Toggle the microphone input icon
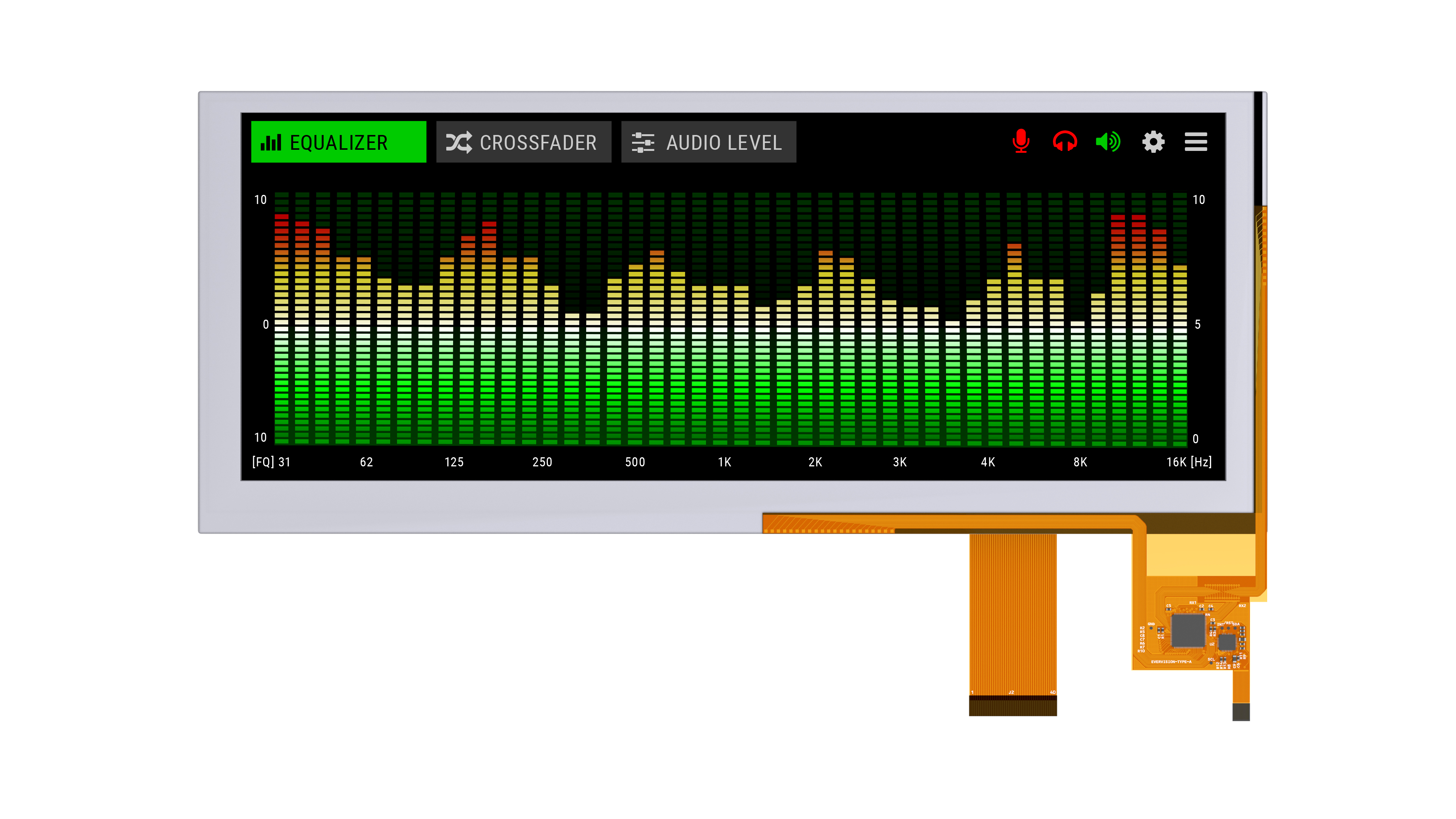This screenshot has width=1456, height=819. [1021, 142]
